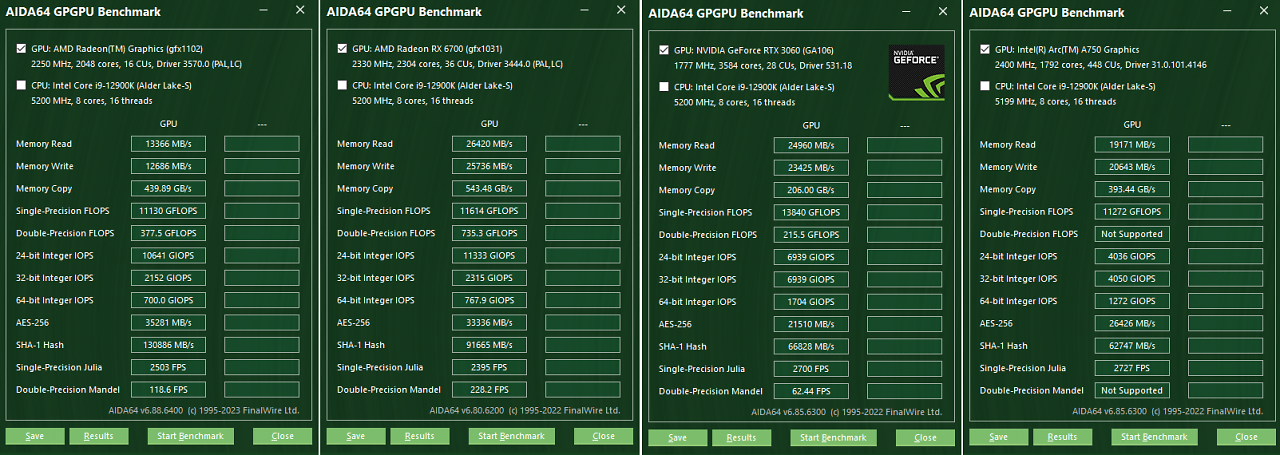Start Benchmark in the RX 6700 window

511,436
